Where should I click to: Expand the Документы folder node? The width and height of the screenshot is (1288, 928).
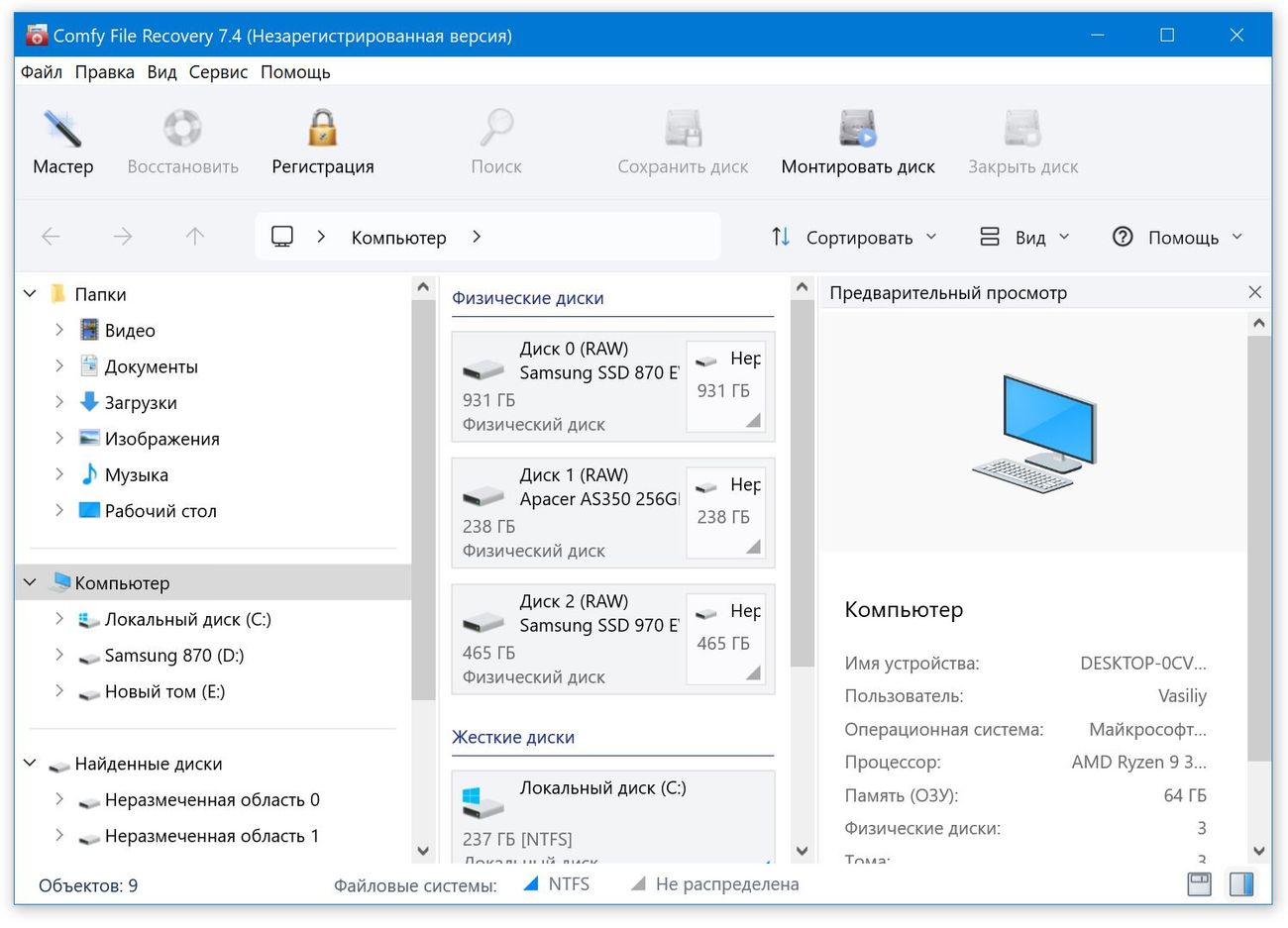click(59, 366)
